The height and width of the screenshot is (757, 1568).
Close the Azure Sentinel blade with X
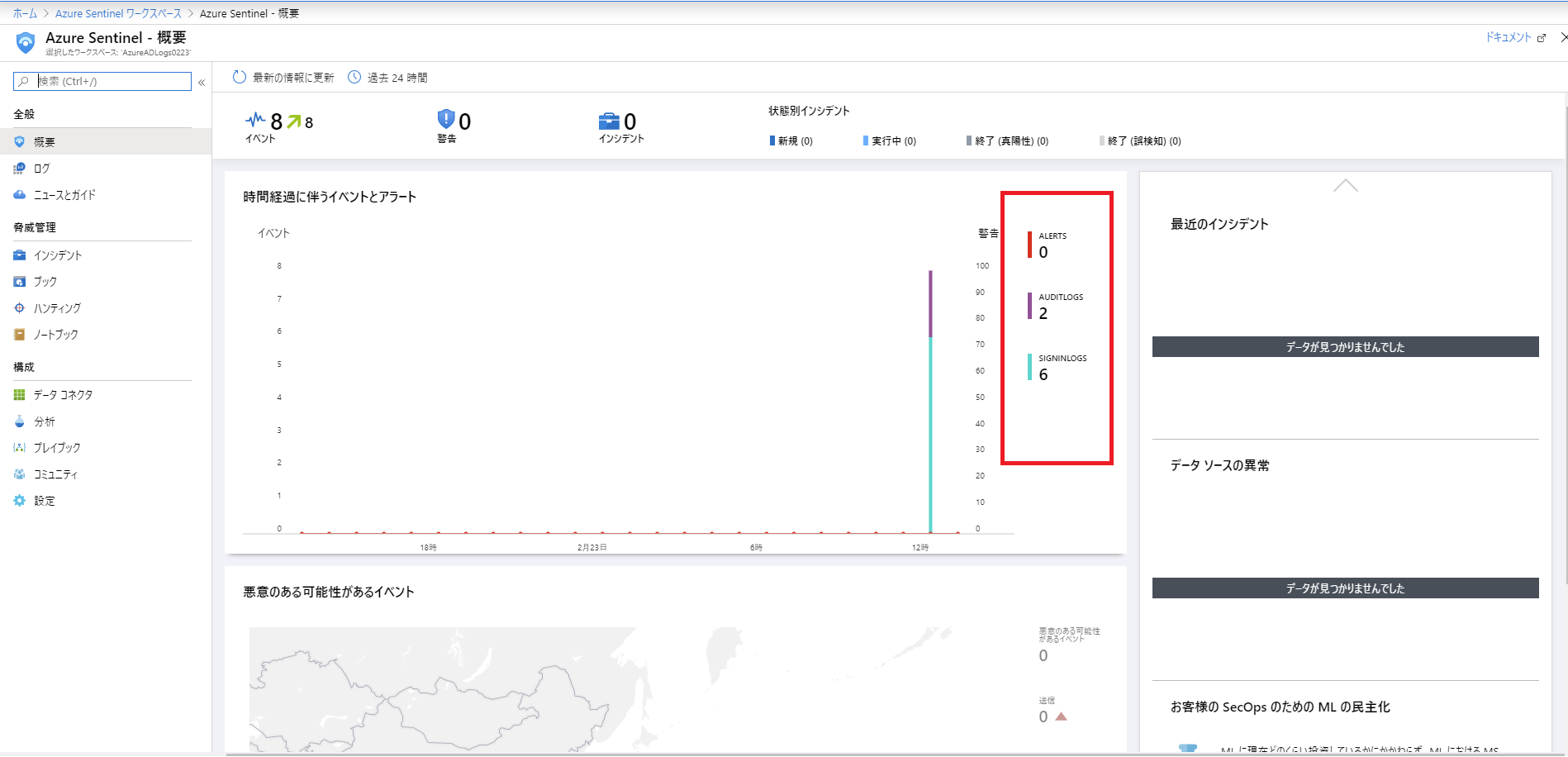tap(1563, 37)
